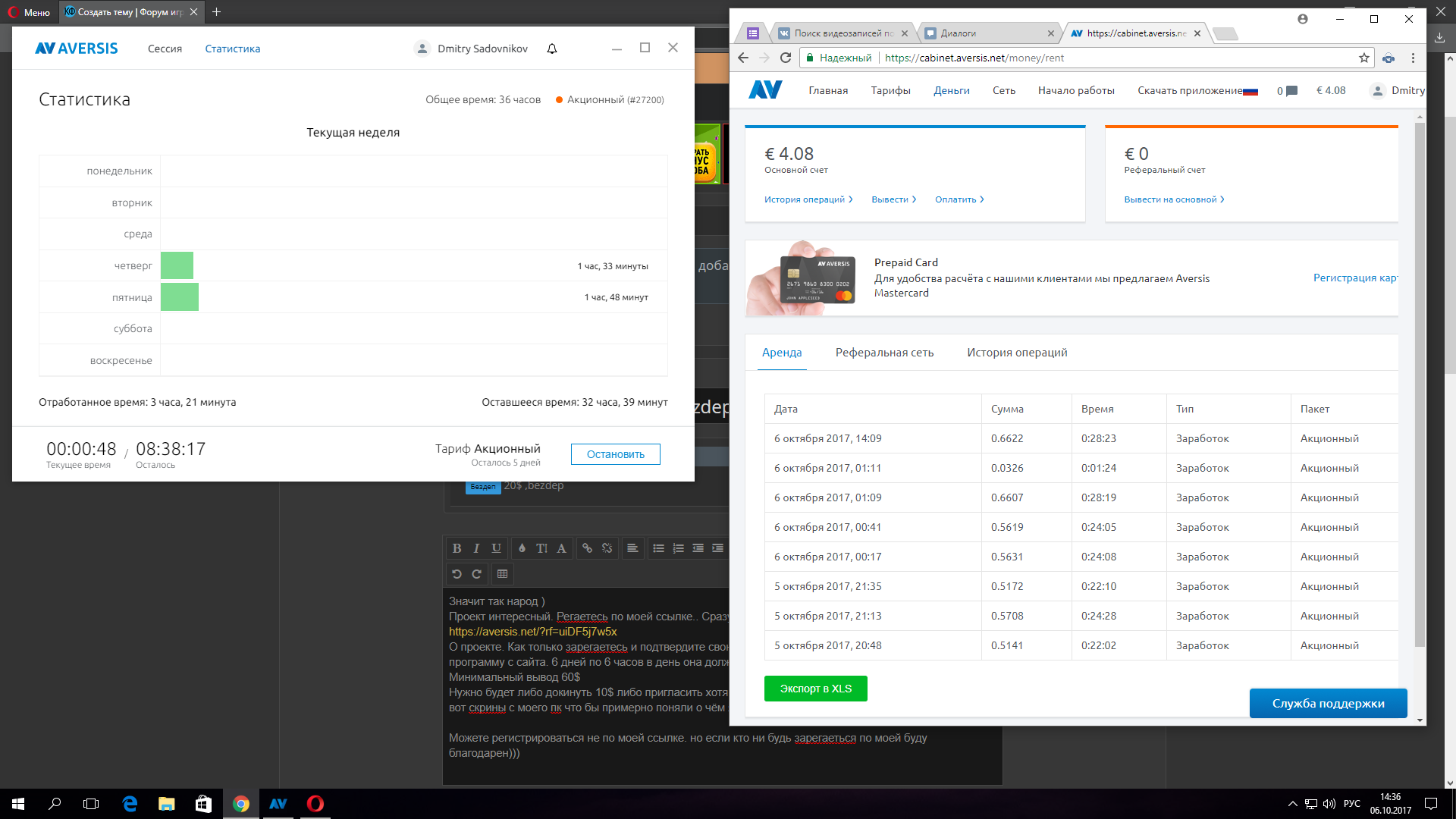The image size is (1456, 819).
Task: Click Регистрация карты link
Action: pyautogui.click(x=1355, y=278)
